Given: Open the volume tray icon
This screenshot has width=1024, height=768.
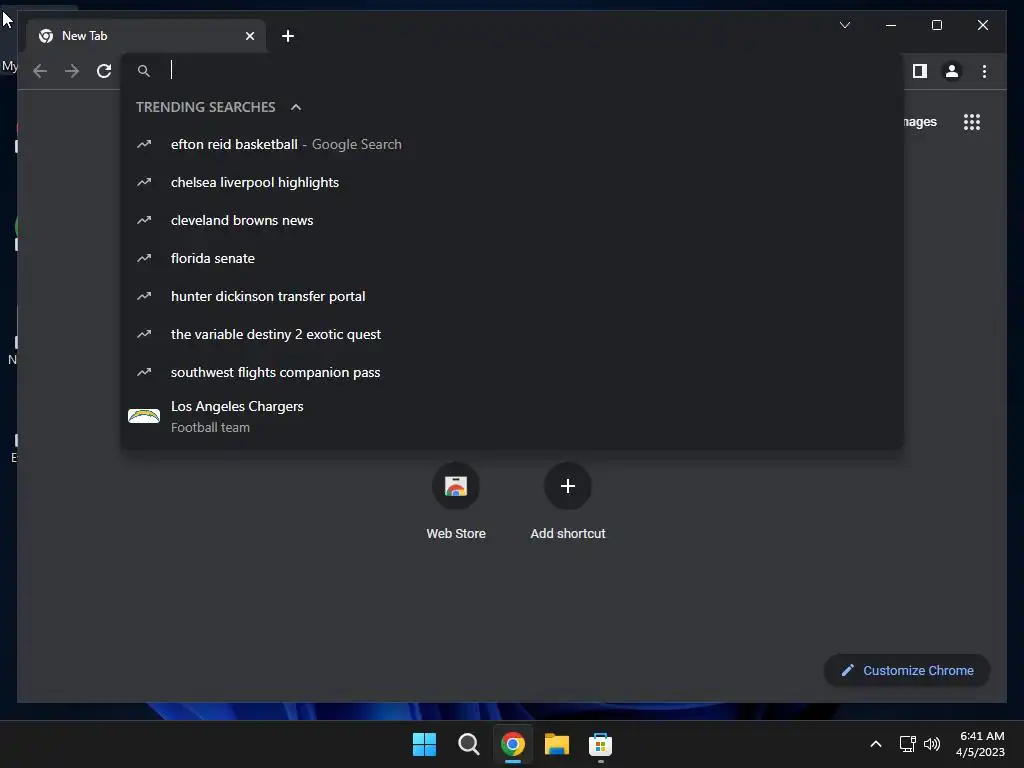Looking at the screenshot, I should pos(932,744).
